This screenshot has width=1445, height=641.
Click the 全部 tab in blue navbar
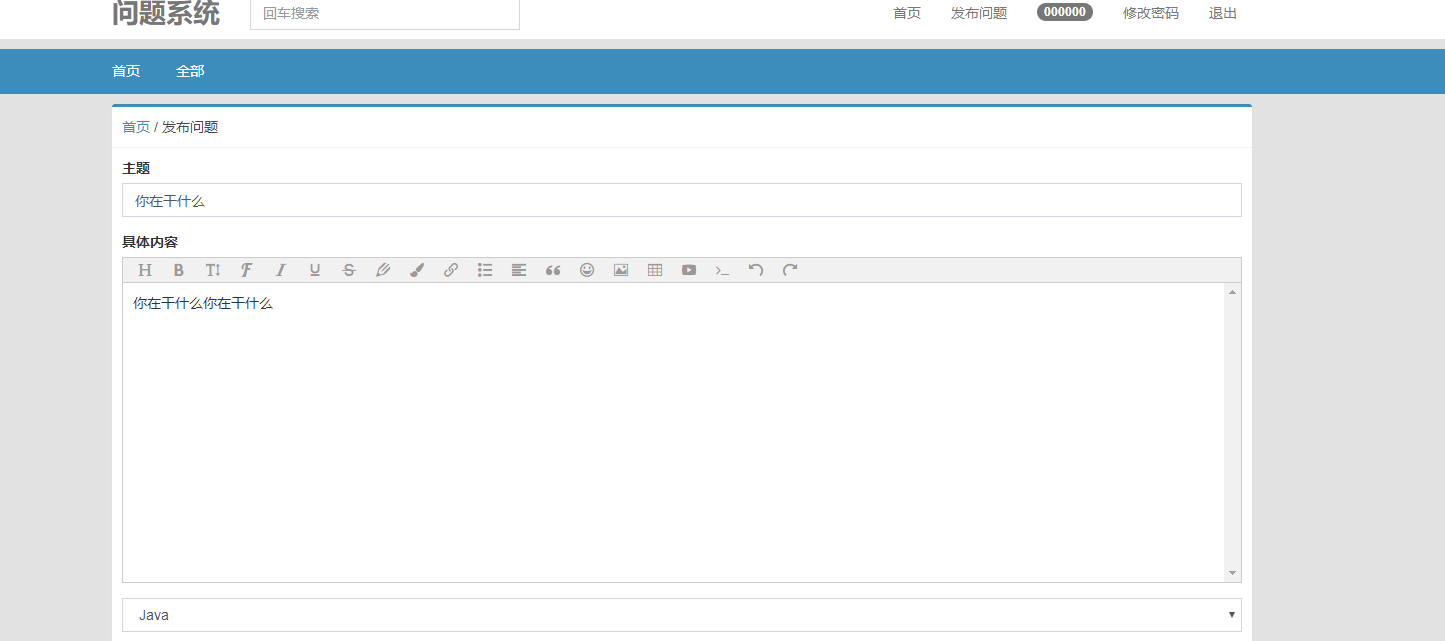pyautogui.click(x=190, y=71)
